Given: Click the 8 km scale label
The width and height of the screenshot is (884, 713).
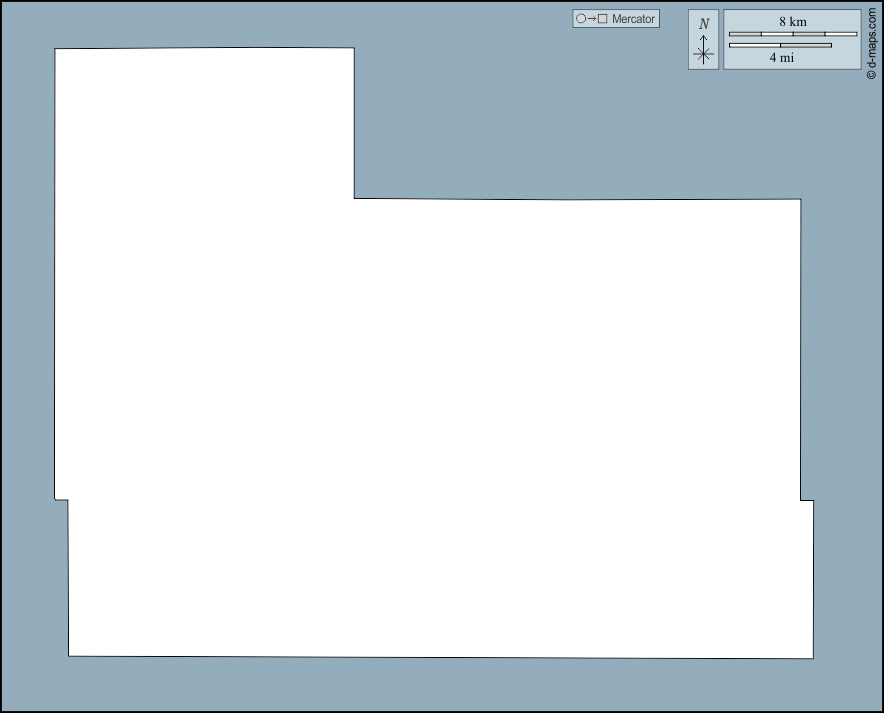Looking at the screenshot, I should pyautogui.click(x=792, y=21).
